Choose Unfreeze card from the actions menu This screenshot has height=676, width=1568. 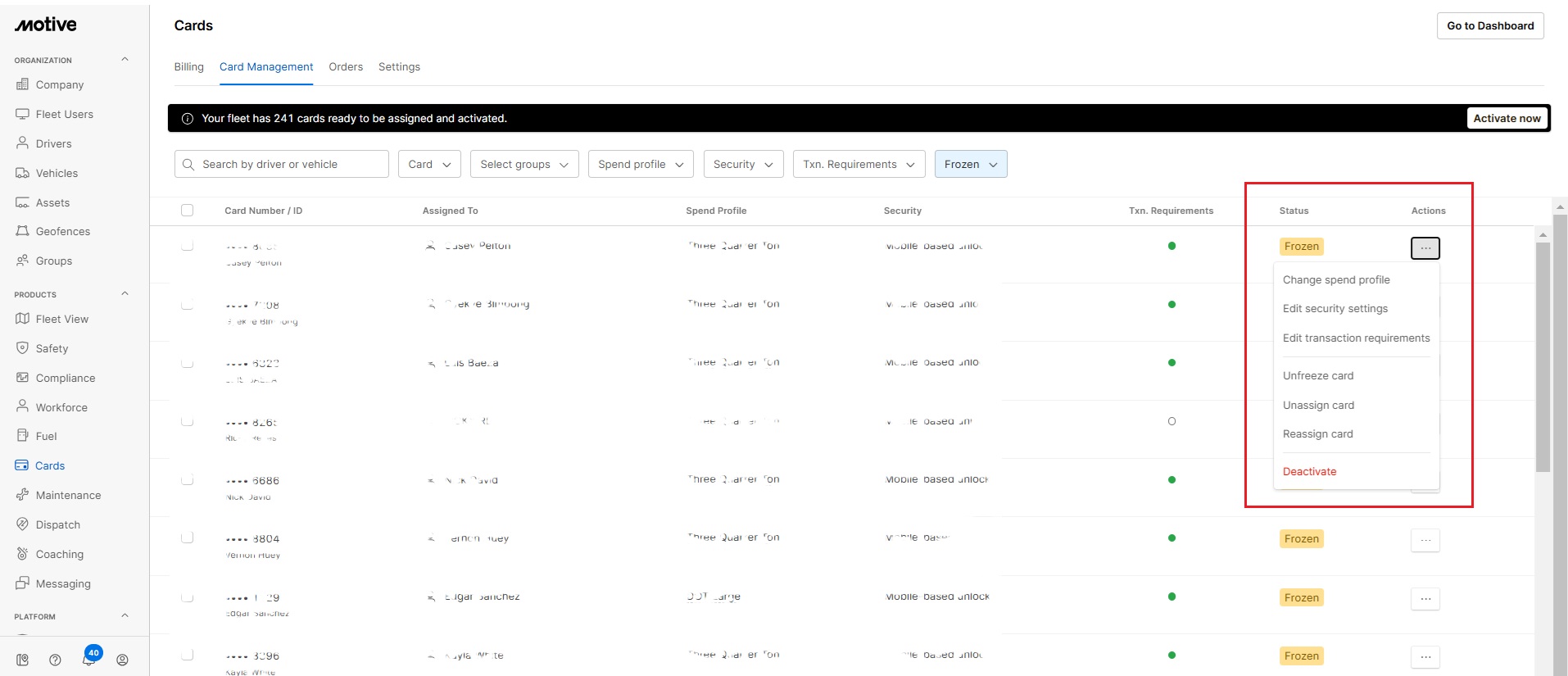[1317, 375]
